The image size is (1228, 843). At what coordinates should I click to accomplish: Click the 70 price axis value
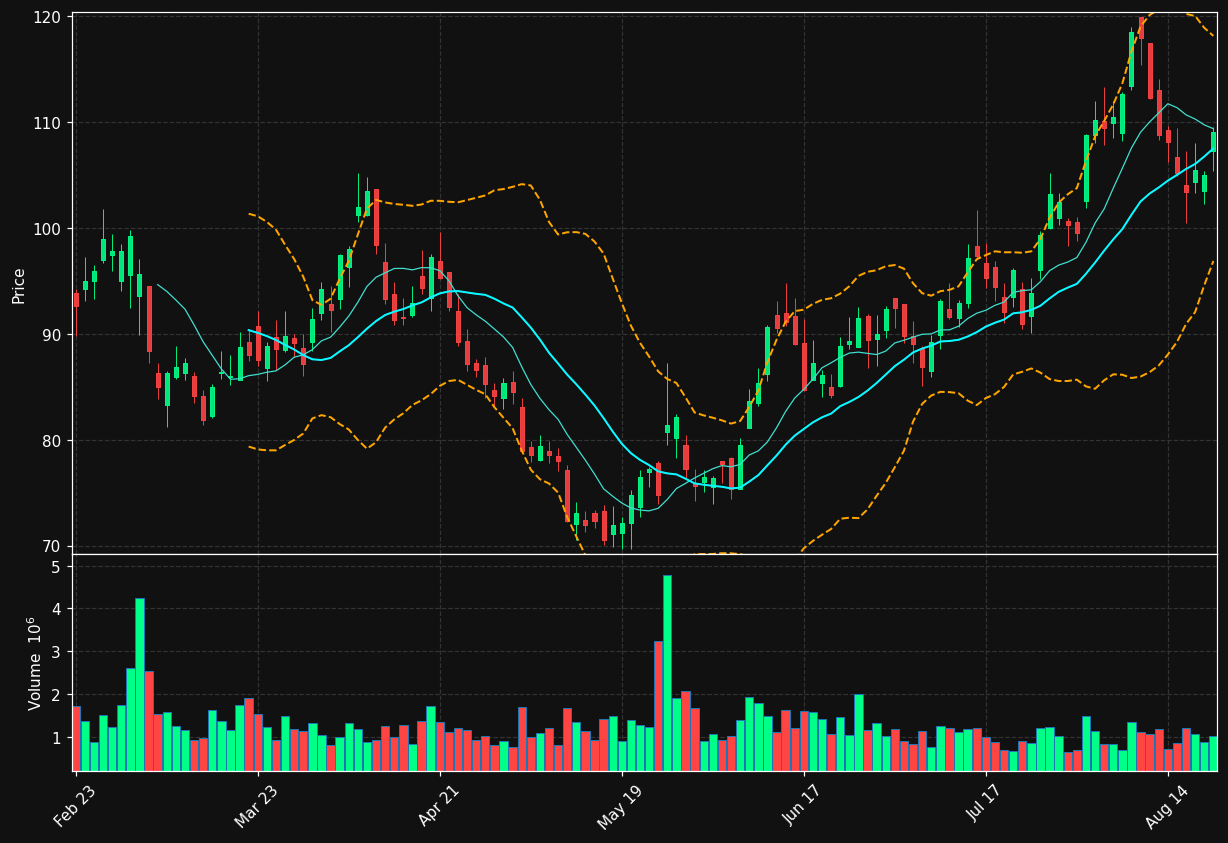point(53,547)
